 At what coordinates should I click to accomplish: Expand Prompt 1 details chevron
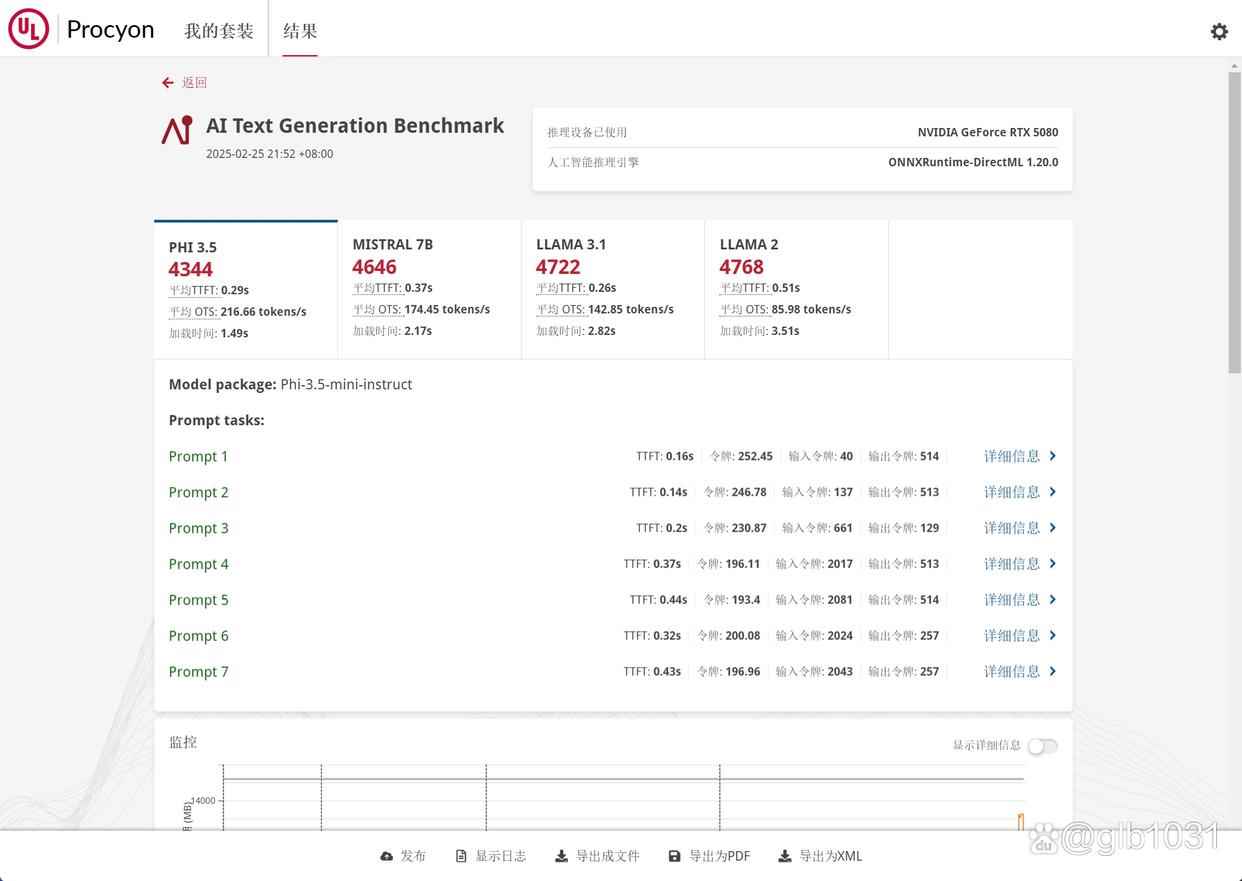click(1053, 456)
